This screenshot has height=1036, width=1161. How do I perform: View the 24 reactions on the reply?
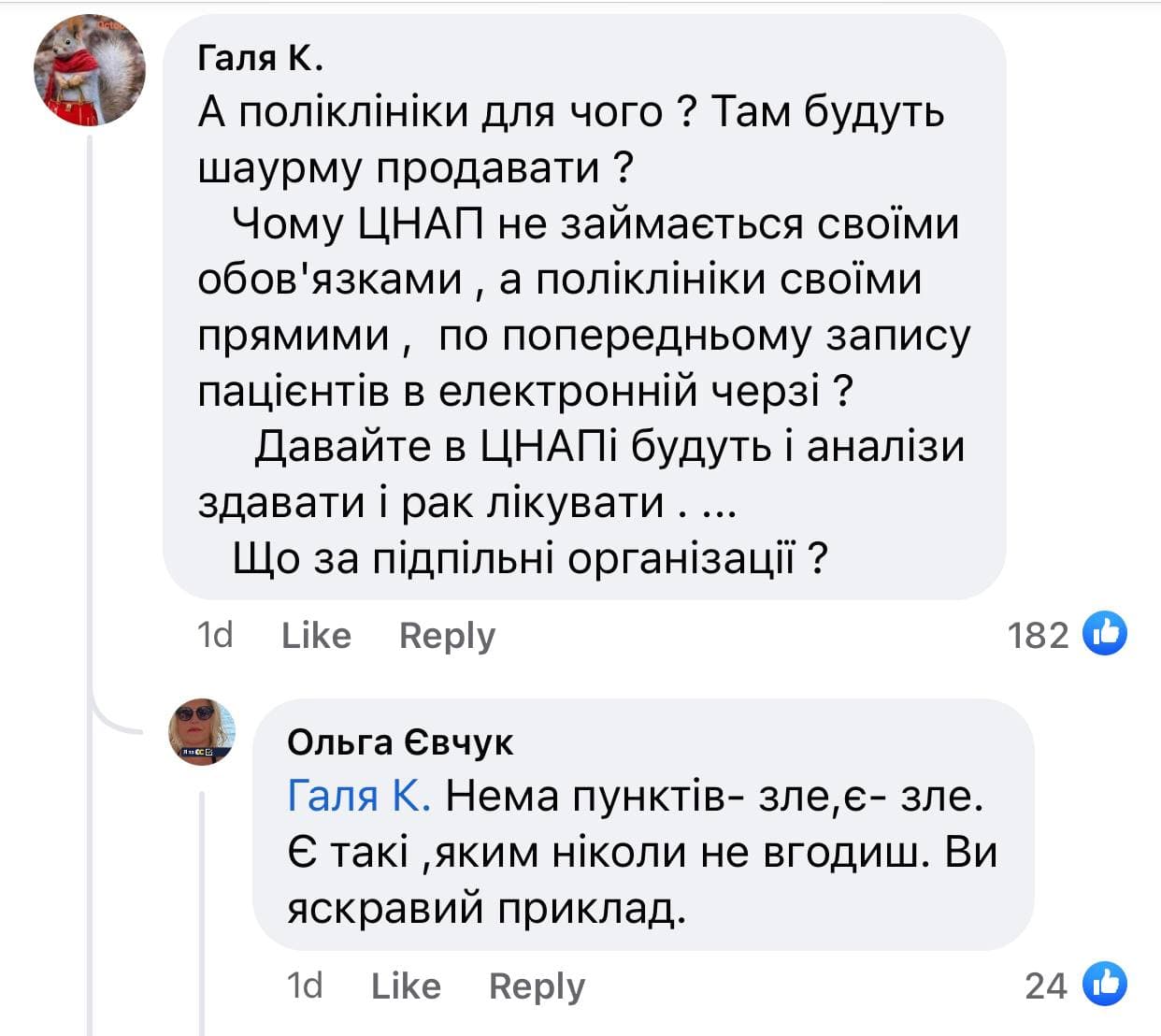1045,986
